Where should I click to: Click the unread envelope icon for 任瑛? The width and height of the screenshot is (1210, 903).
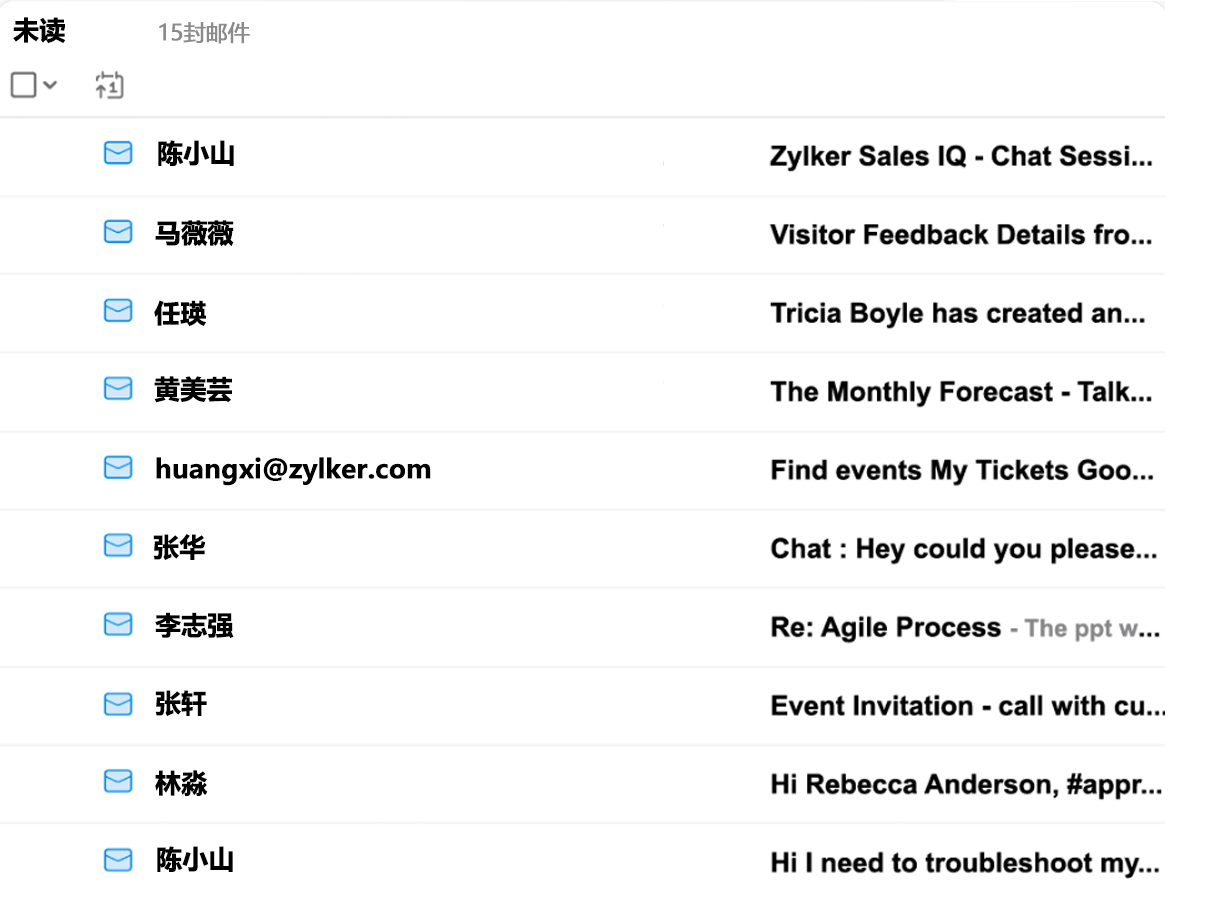pyautogui.click(x=118, y=311)
